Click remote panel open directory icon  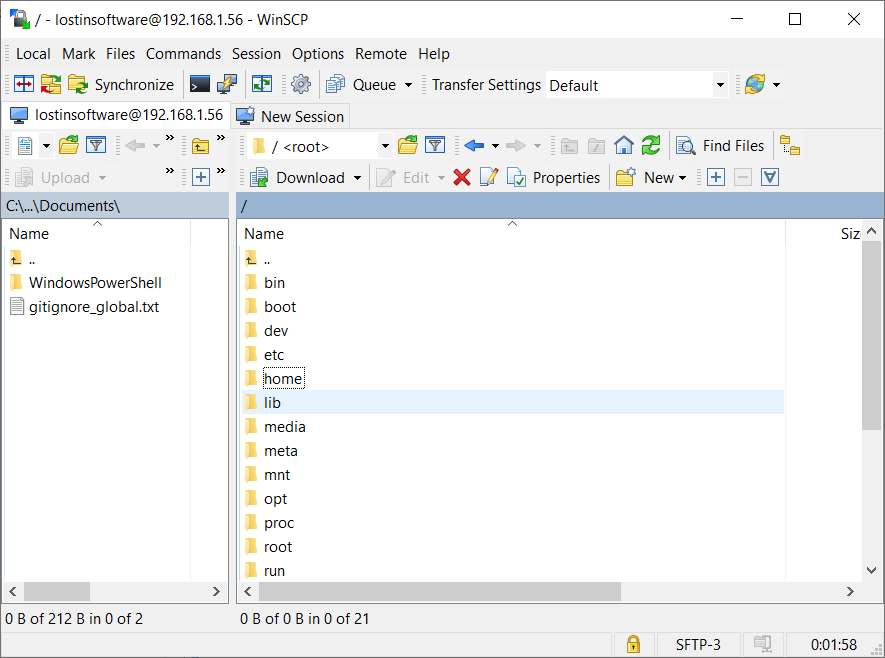[408, 146]
